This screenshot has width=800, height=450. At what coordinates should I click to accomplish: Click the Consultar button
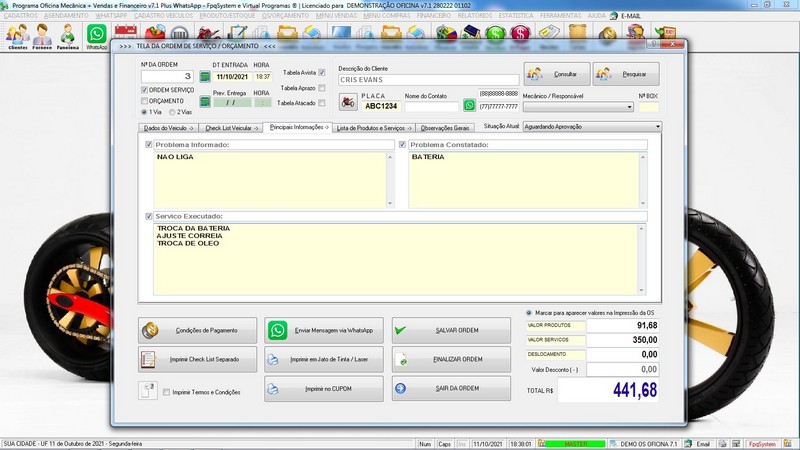point(557,74)
